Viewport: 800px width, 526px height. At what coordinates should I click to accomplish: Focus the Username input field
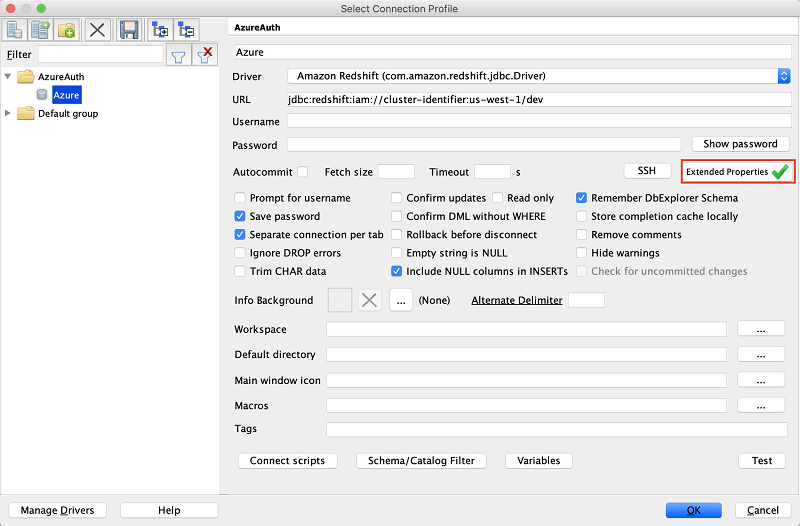click(539, 121)
